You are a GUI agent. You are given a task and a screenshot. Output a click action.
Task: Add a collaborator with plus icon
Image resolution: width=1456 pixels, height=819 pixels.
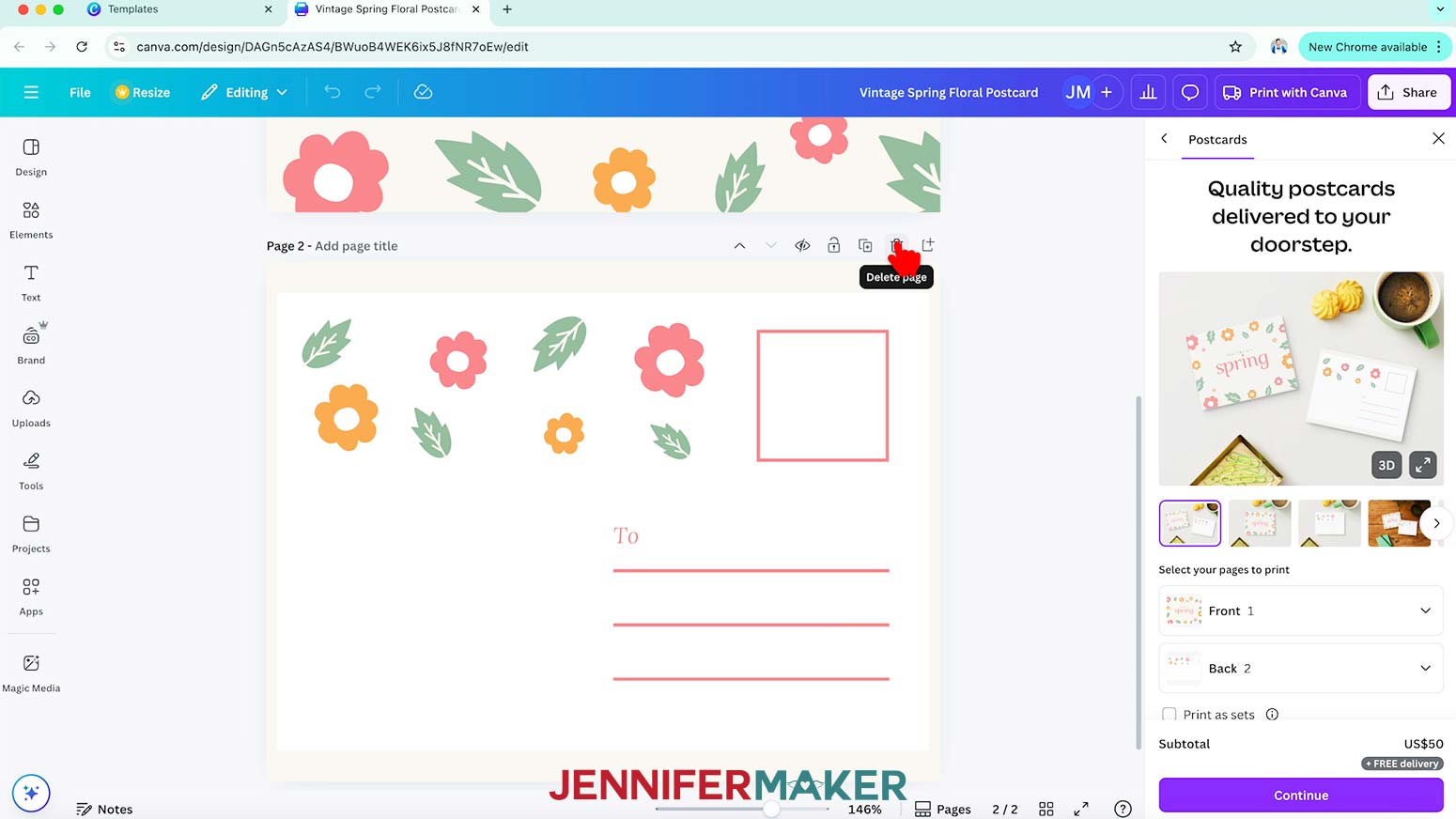pyautogui.click(x=1107, y=92)
